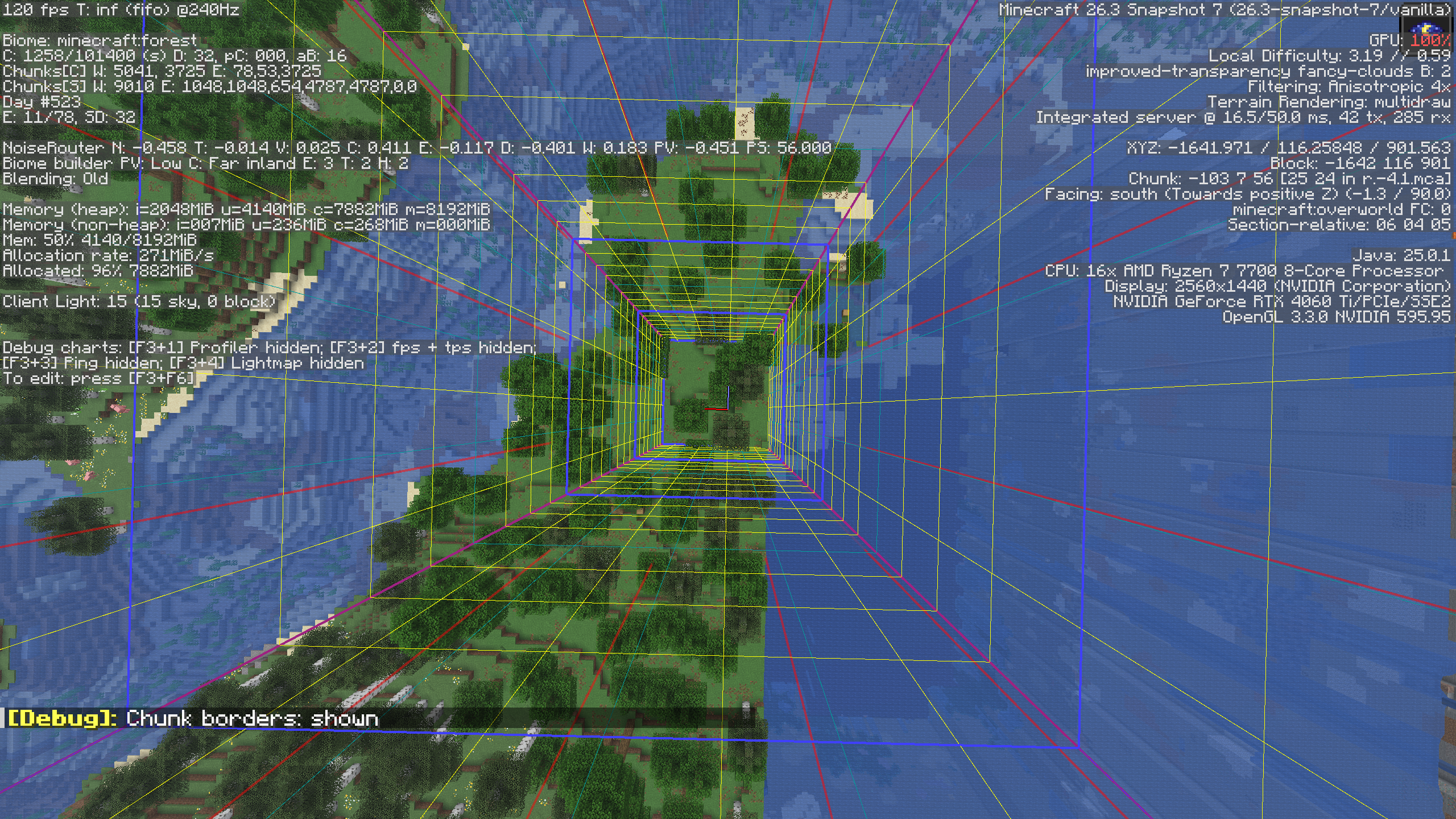Click the "Block: -1642 116 901" line
Screen dimensions: 1456x819
click(x=1361, y=163)
